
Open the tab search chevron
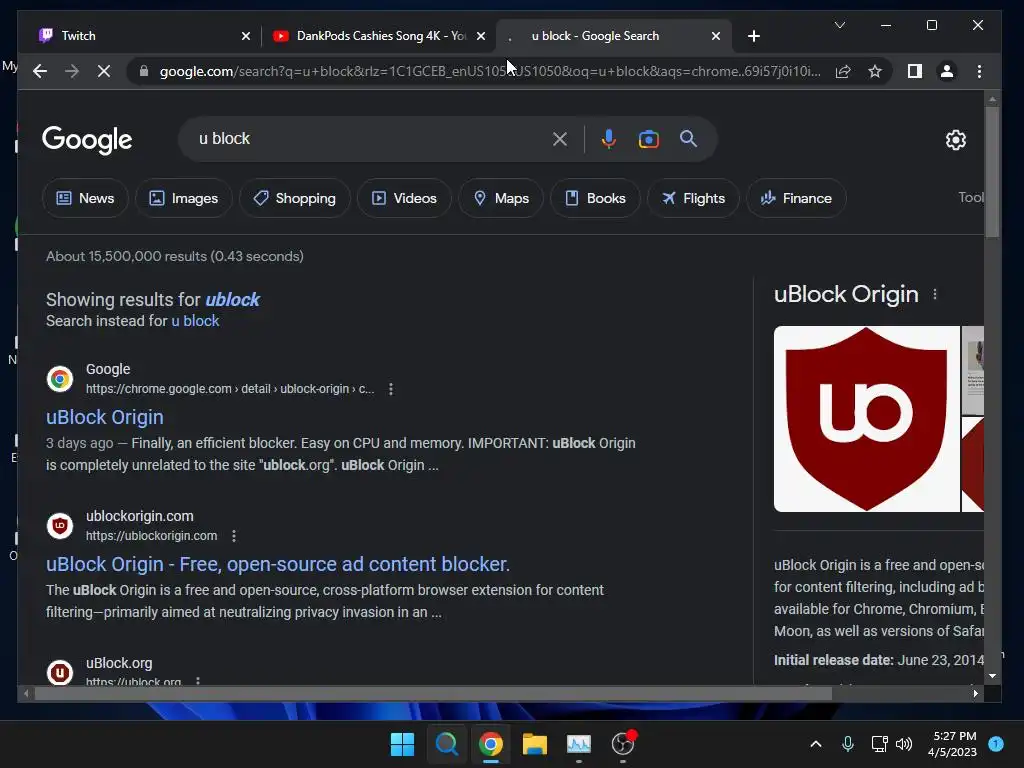[x=840, y=25]
